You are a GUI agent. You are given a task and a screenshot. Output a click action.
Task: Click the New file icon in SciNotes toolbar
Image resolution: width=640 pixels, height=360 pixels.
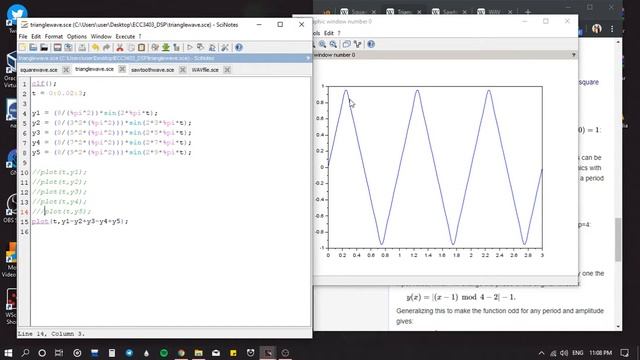pos(22,47)
